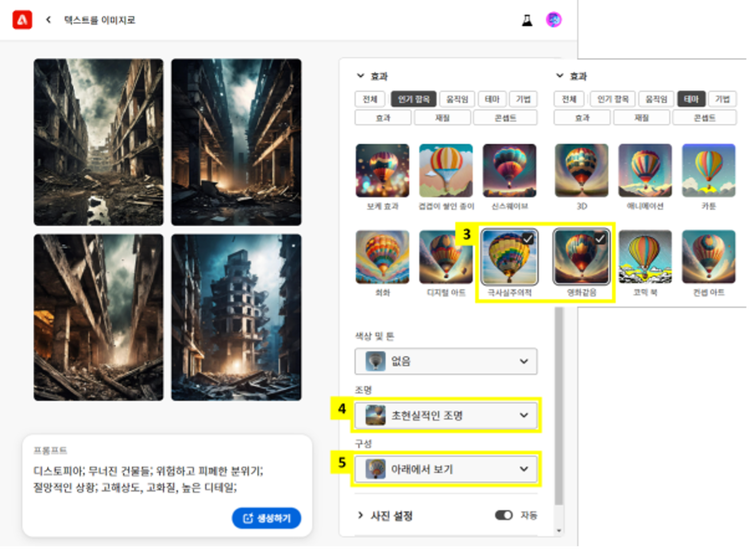Open the 구성 dropdown showing 아래에서 보기
Viewport: 750px width, 550px height.
tap(446, 469)
